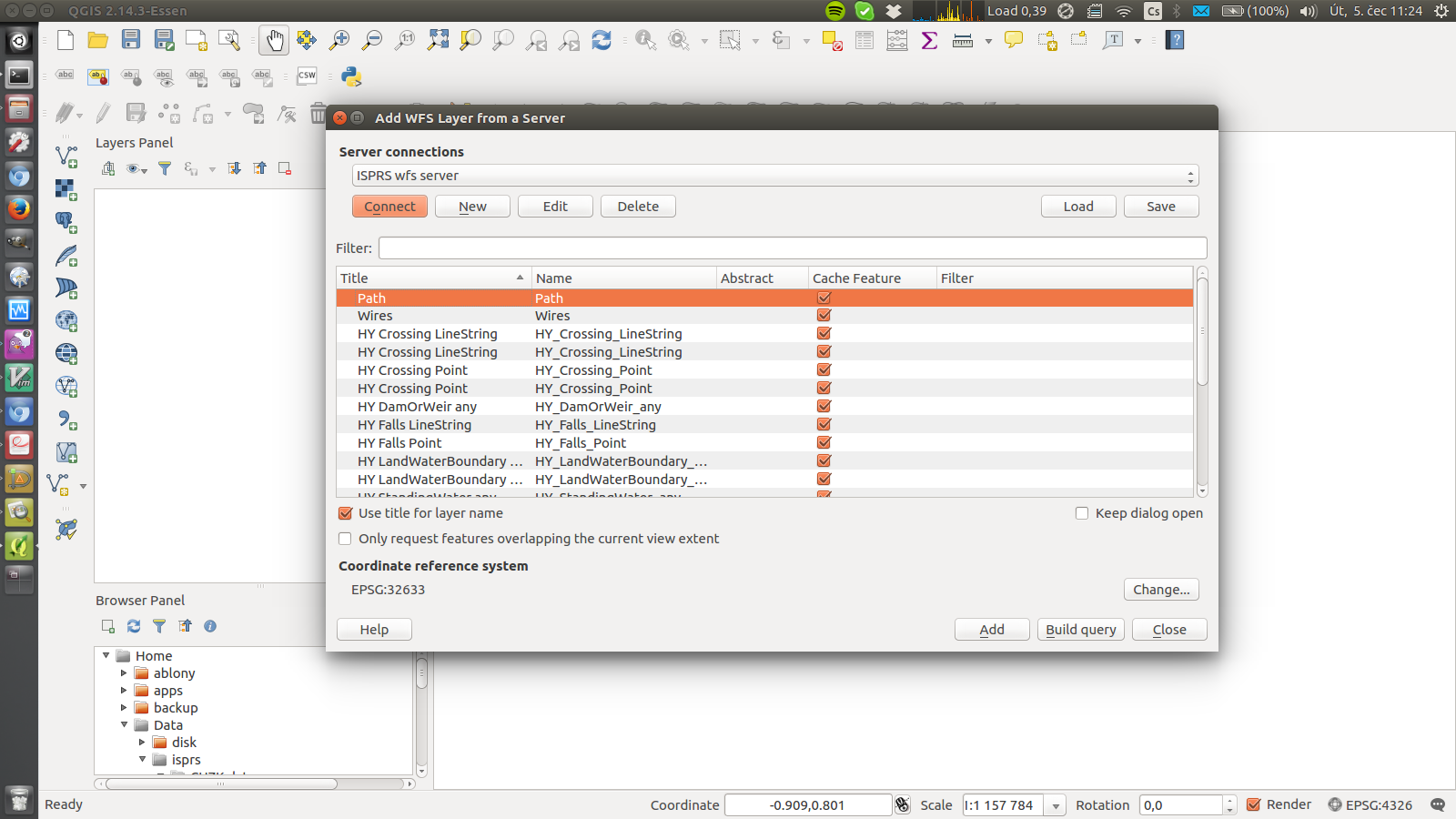Uncheck Cache Feature for HY Falls LineString
Image resolution: width=1456 pixels, height=819 pixels.
(824, 425)
